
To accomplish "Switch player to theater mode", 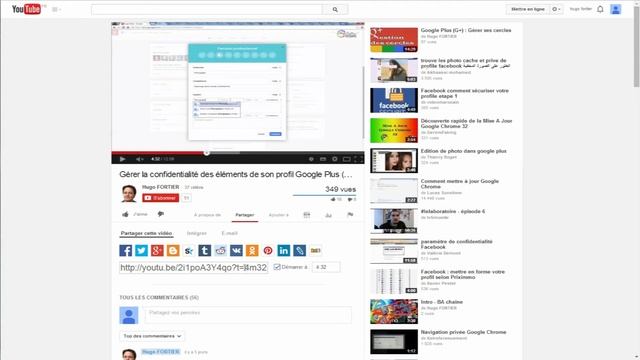I will [x=347, y=159].
